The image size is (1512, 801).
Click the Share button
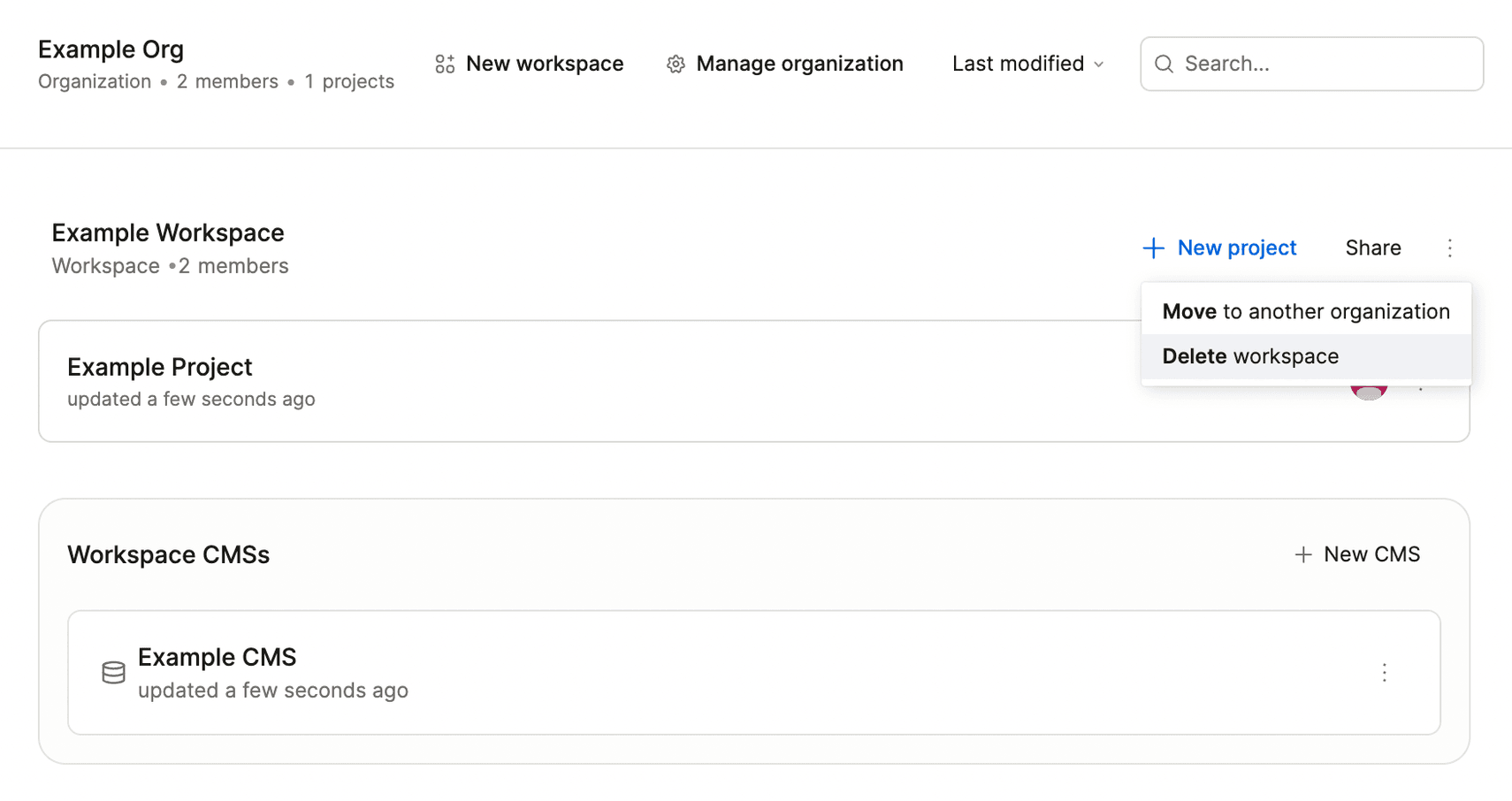click(x=1372, y=248)
